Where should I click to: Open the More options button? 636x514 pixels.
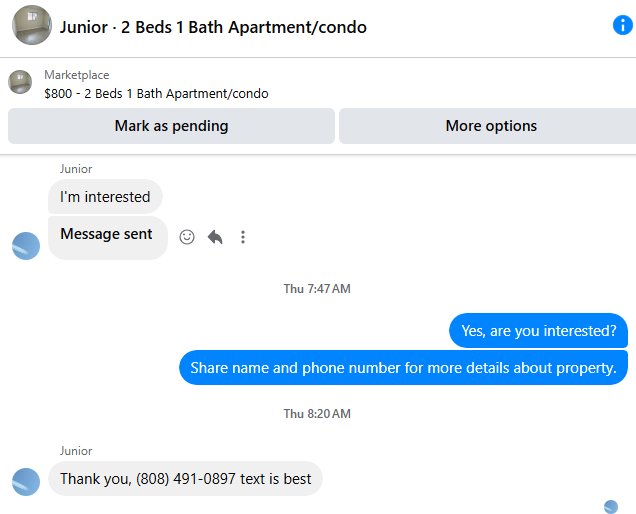(x=489, y=126)
